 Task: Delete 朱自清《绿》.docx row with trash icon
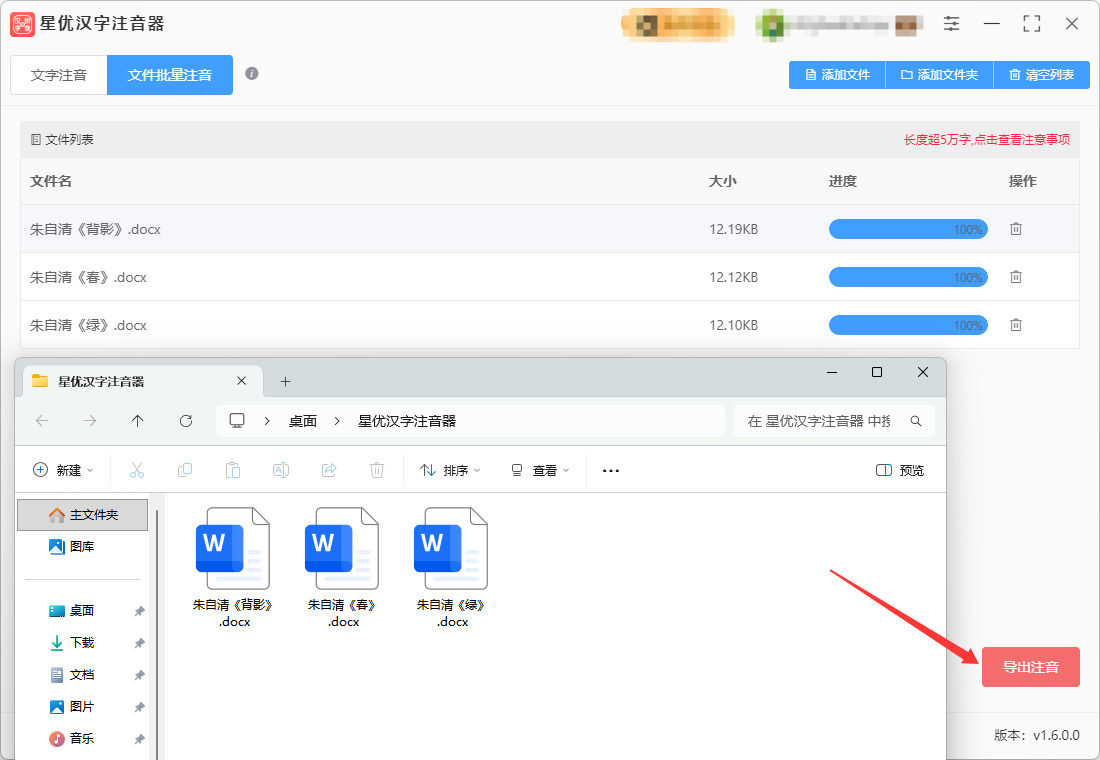[1016, 325]
